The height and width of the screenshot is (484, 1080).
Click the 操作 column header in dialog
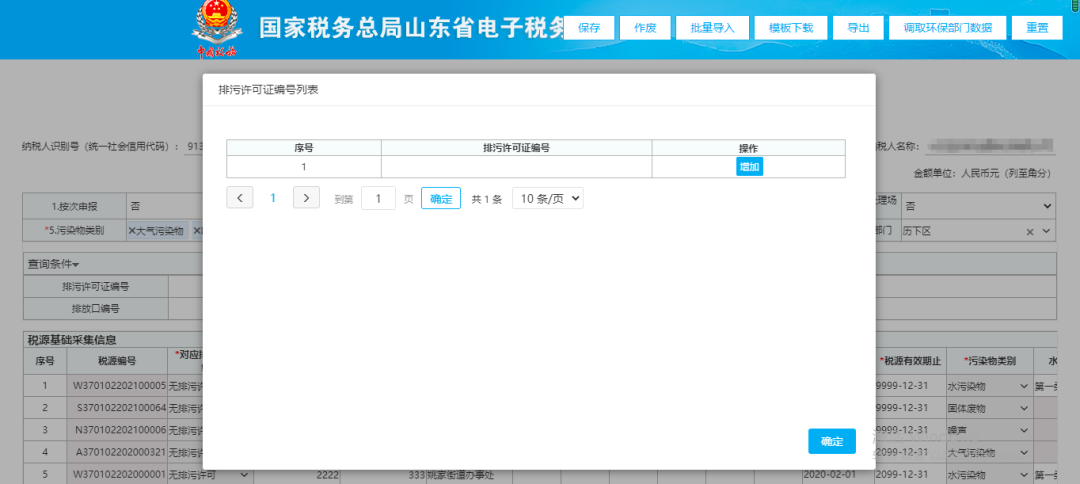pyautogui.click(x=749, y=147)
